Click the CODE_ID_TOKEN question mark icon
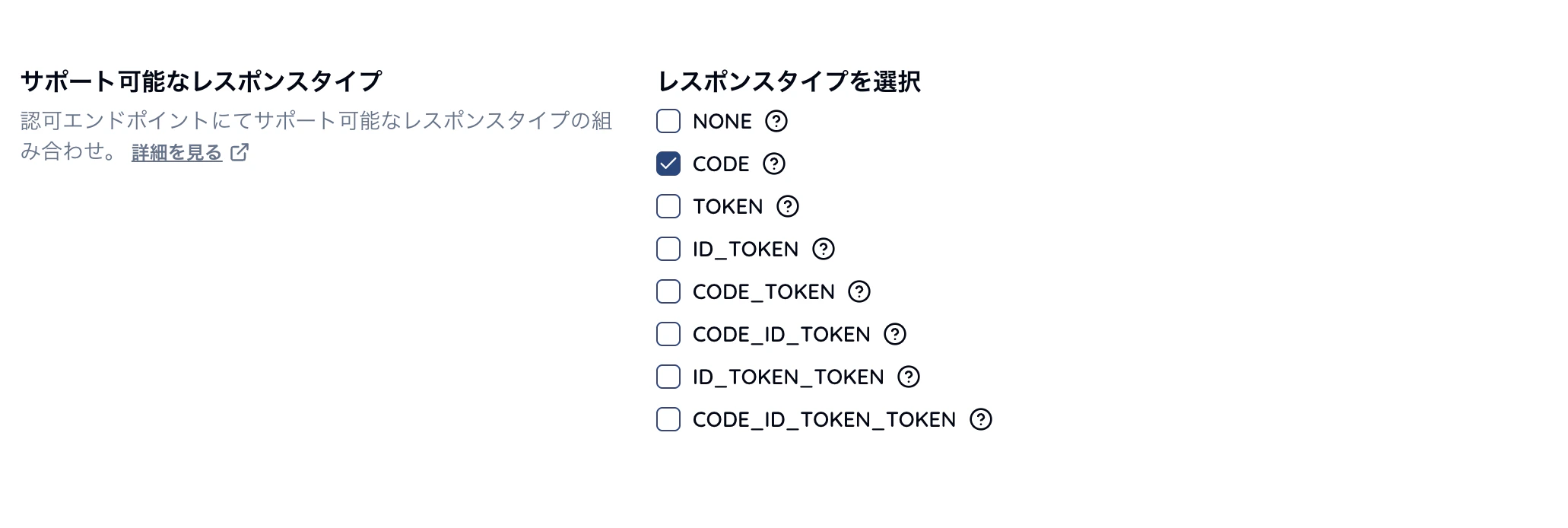1568x528 pixels. point(894,334)
